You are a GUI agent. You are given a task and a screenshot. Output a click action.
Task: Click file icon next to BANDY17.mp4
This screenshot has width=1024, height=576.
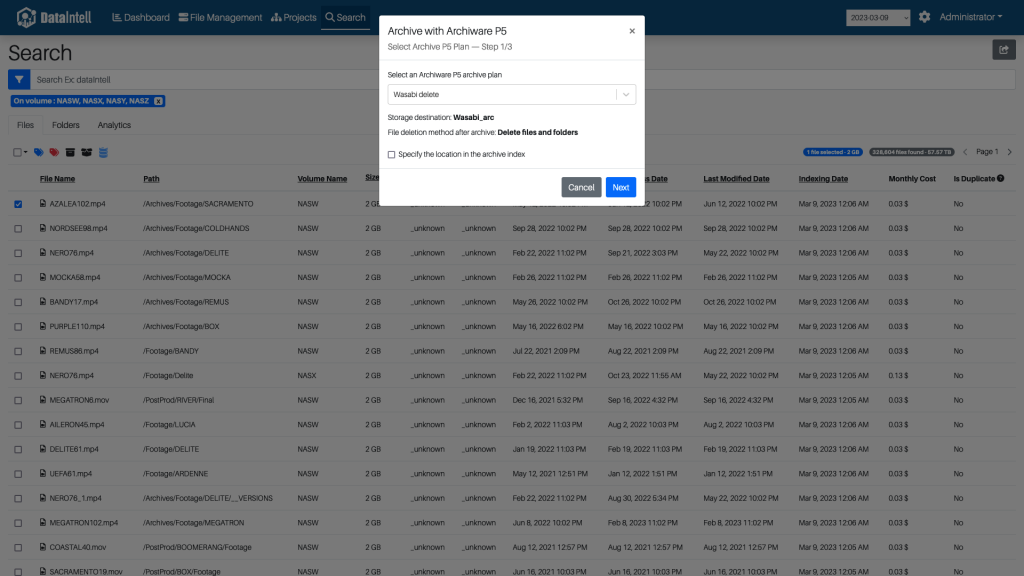[x=42, y=302]
